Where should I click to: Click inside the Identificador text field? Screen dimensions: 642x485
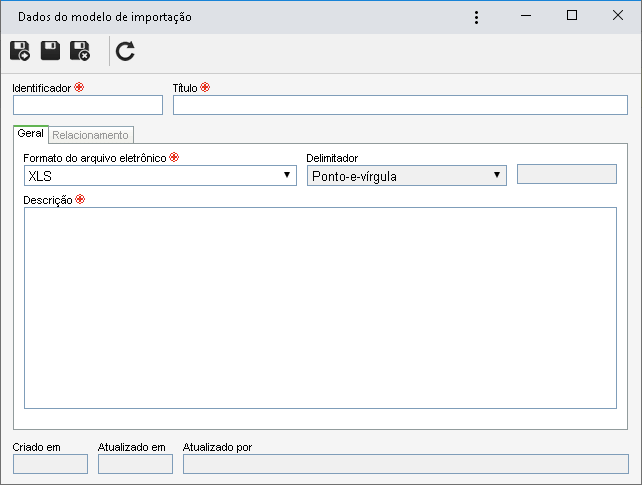coord(88,105)
